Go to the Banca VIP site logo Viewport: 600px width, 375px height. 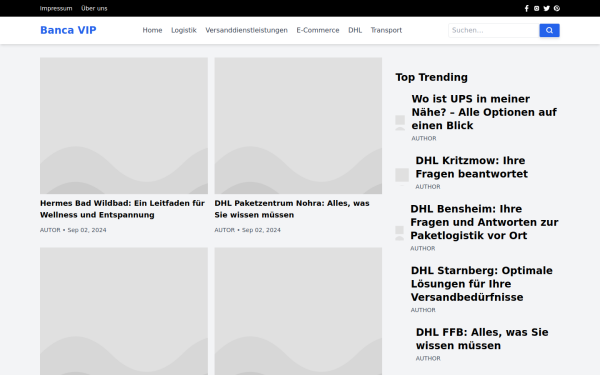coord(68,30)
